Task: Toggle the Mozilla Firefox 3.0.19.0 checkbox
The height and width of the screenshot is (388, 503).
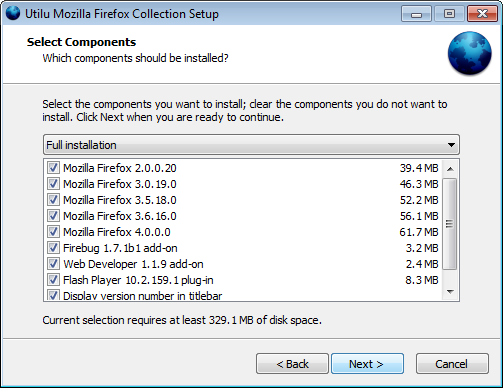Action: click(53, 184)
